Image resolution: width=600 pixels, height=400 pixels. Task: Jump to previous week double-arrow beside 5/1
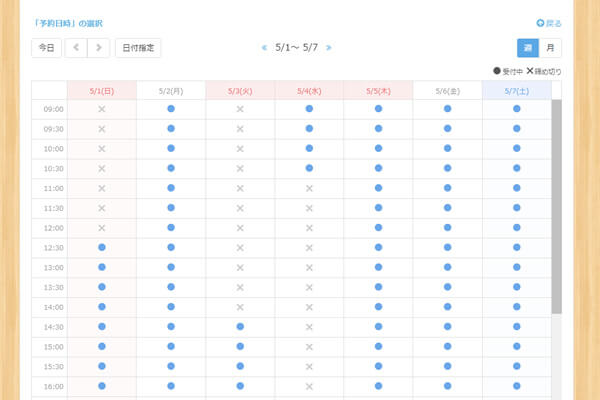pos(264,47)
